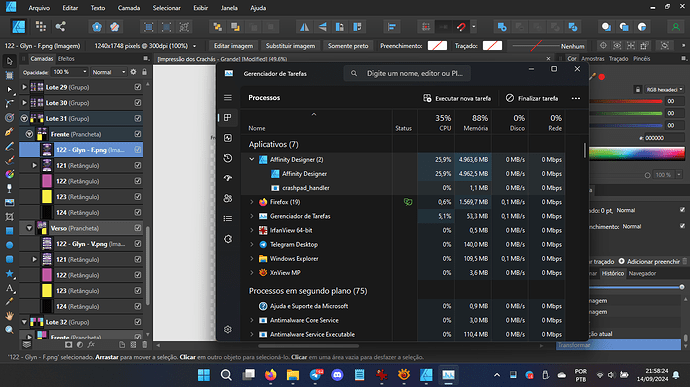
Task: Open the Selecionar menu
Action: click(x=166, y=8)
